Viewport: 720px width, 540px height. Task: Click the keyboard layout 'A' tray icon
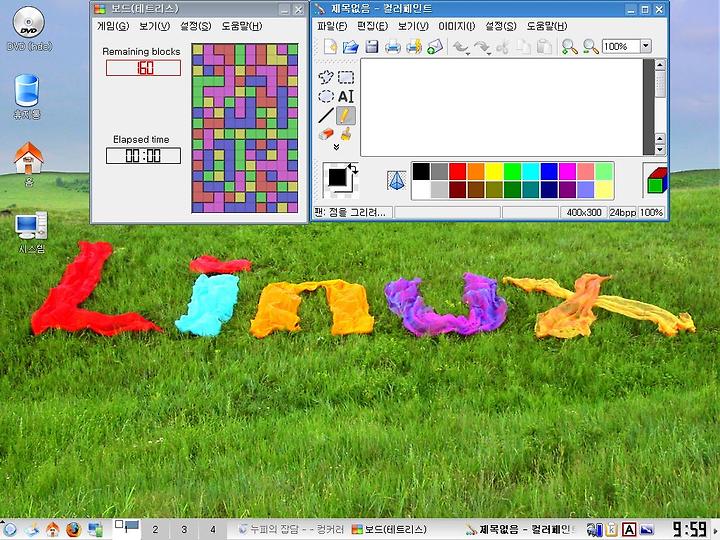point(629,529)
